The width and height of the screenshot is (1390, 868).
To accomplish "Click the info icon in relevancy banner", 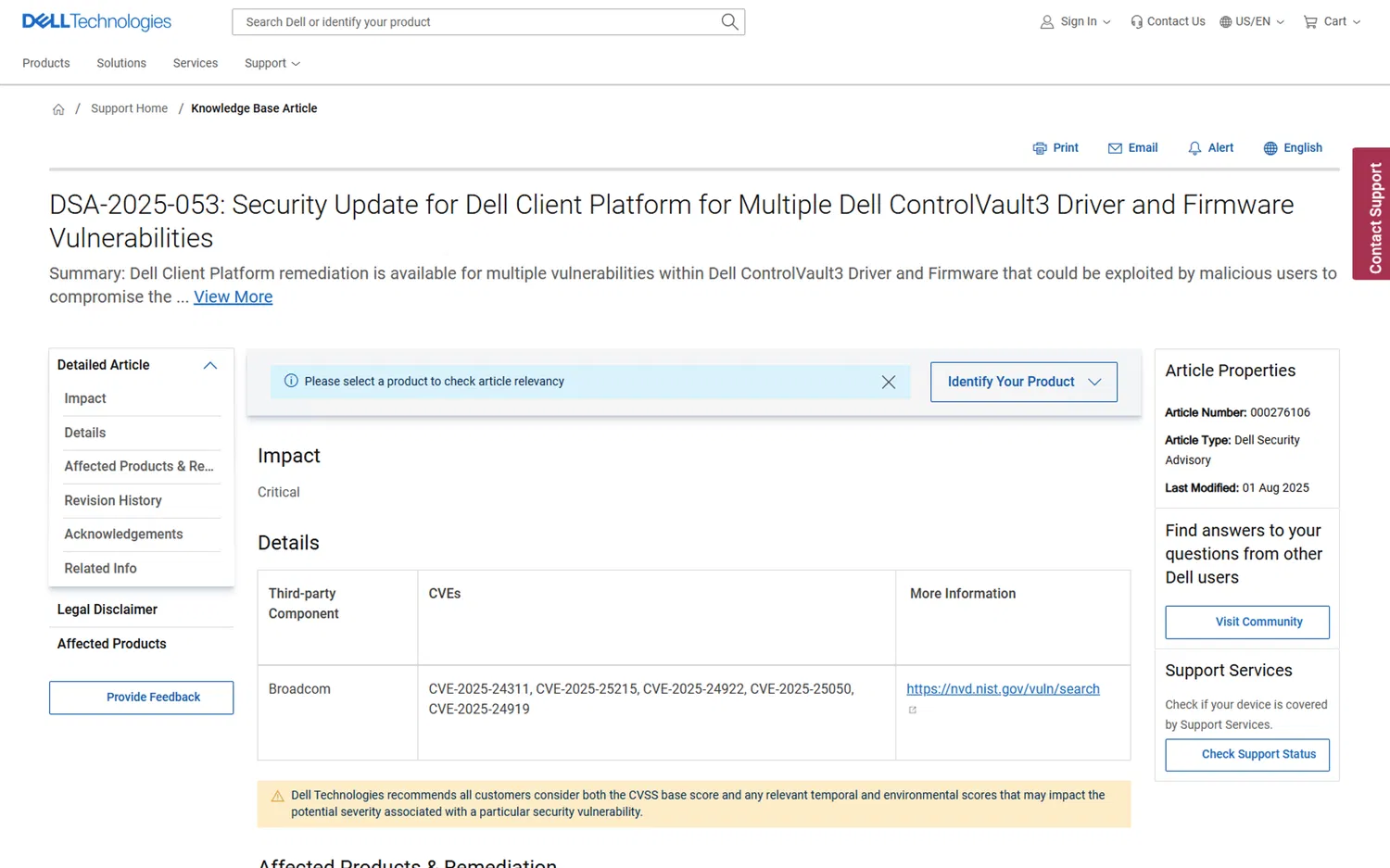I will click(291, 381).
